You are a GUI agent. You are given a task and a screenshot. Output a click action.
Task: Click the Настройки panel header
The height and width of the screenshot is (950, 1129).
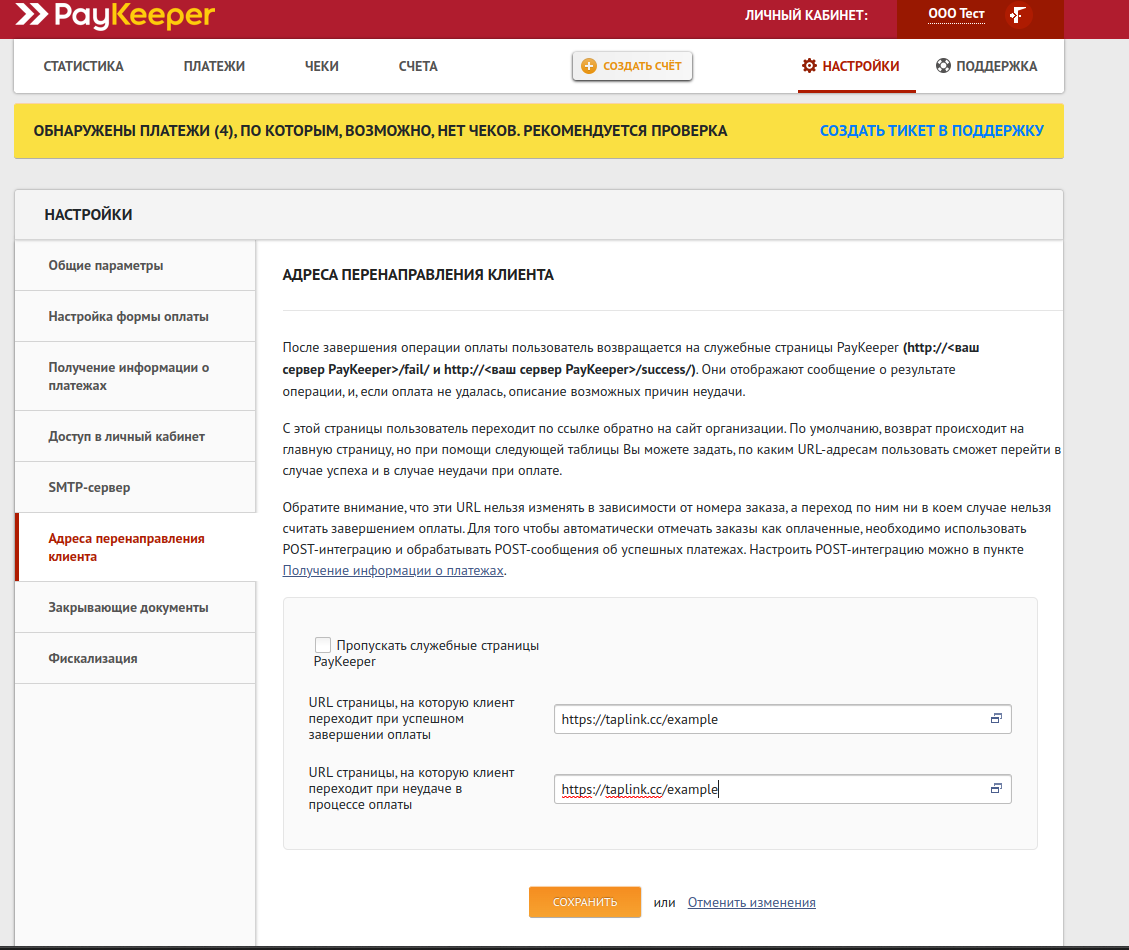(x=539, y=215)
